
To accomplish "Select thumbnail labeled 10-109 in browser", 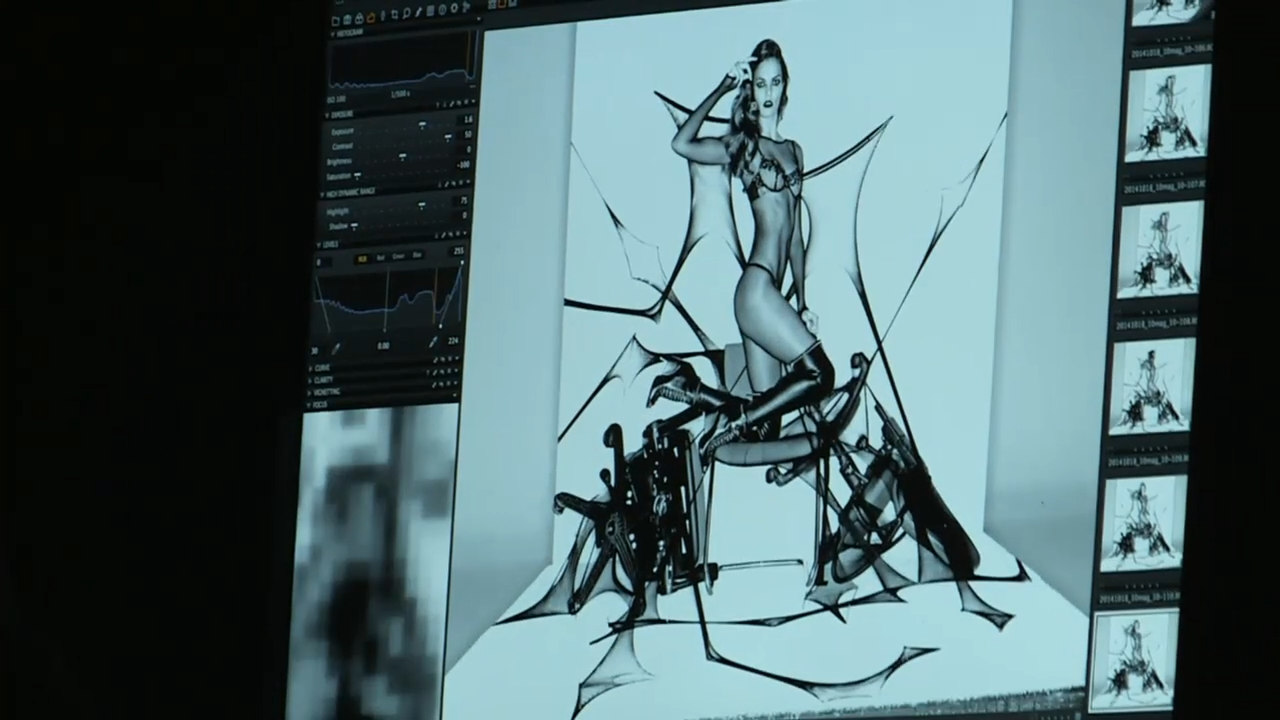I will 1153,386.
